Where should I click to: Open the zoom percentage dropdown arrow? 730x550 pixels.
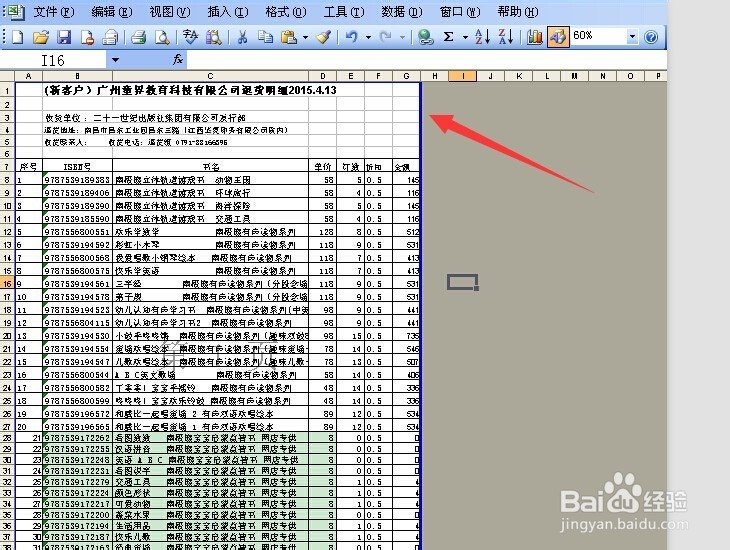[632, 36]
